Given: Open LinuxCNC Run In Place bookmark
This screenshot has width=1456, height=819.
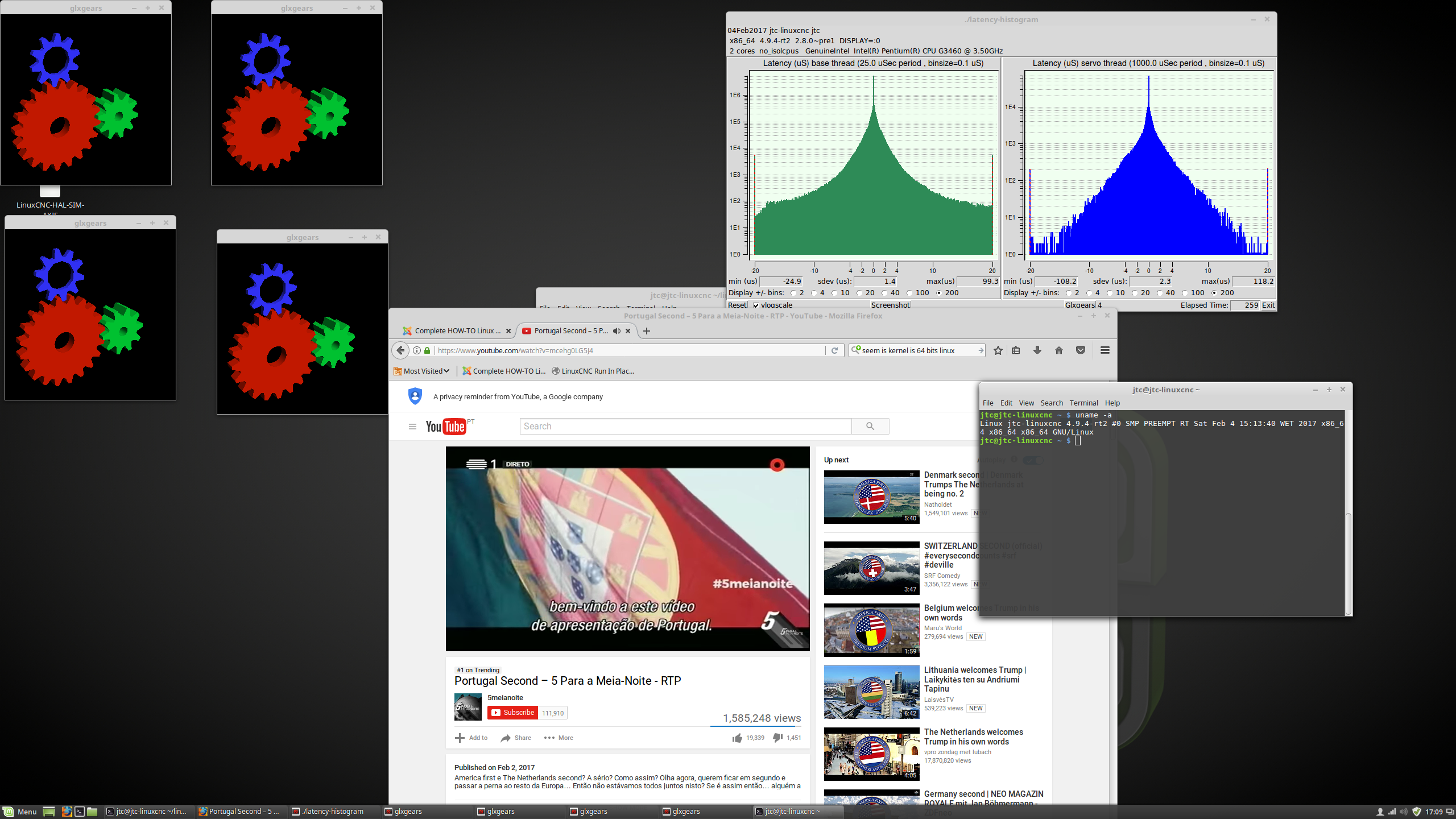Looking at the screenshot, I should (x=593, y=371).
